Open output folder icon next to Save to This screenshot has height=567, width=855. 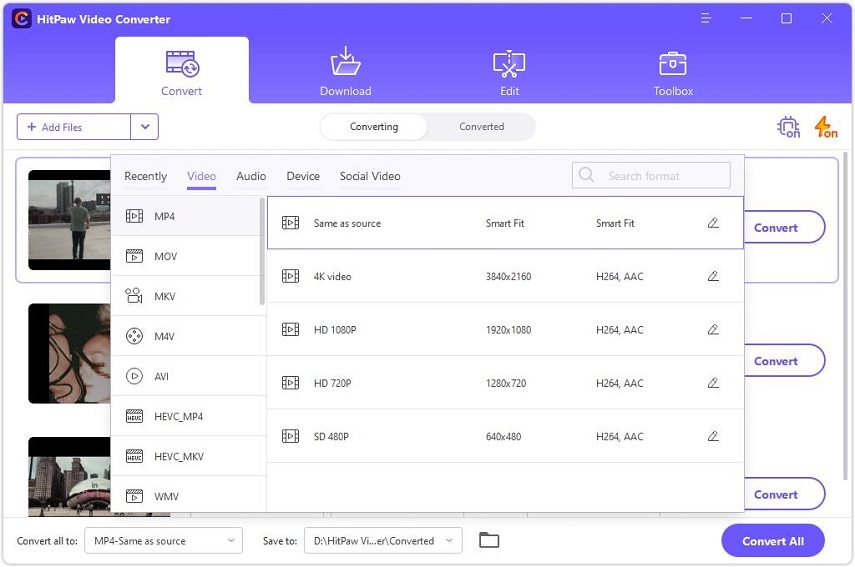(x=489, y=541)
